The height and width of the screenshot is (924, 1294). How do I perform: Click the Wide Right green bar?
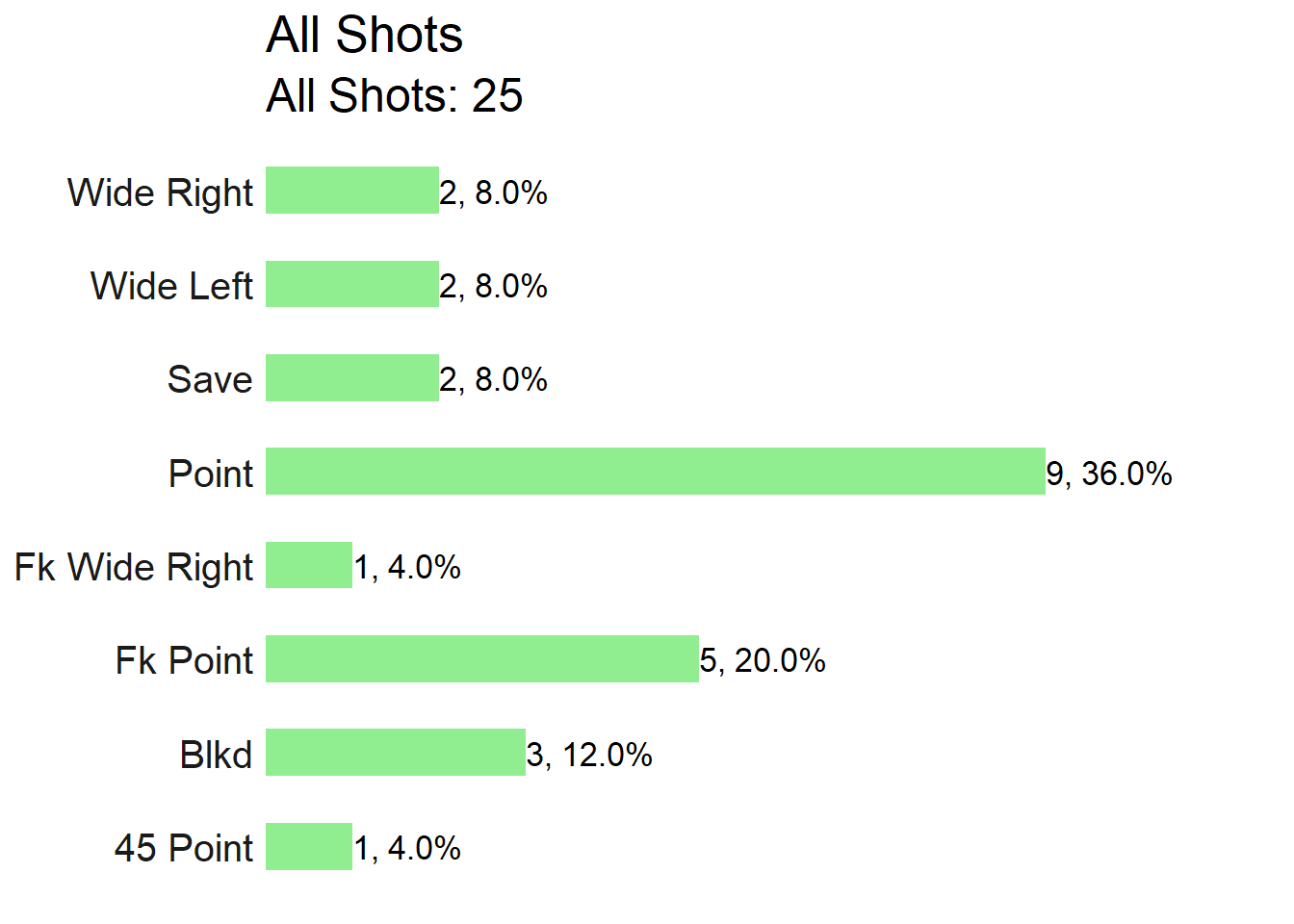click(x=352, y=191)
